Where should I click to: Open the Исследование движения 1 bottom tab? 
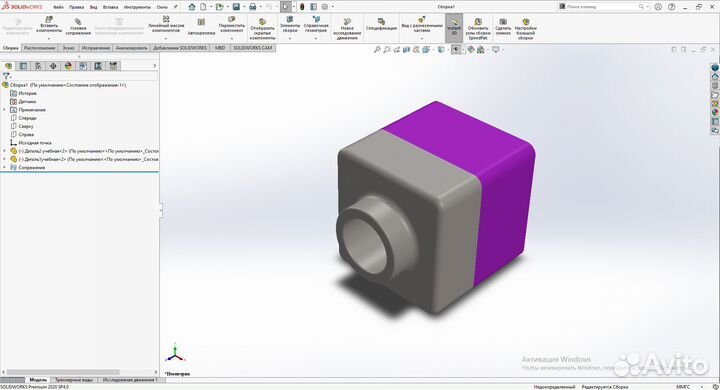(x=129, y=380)
